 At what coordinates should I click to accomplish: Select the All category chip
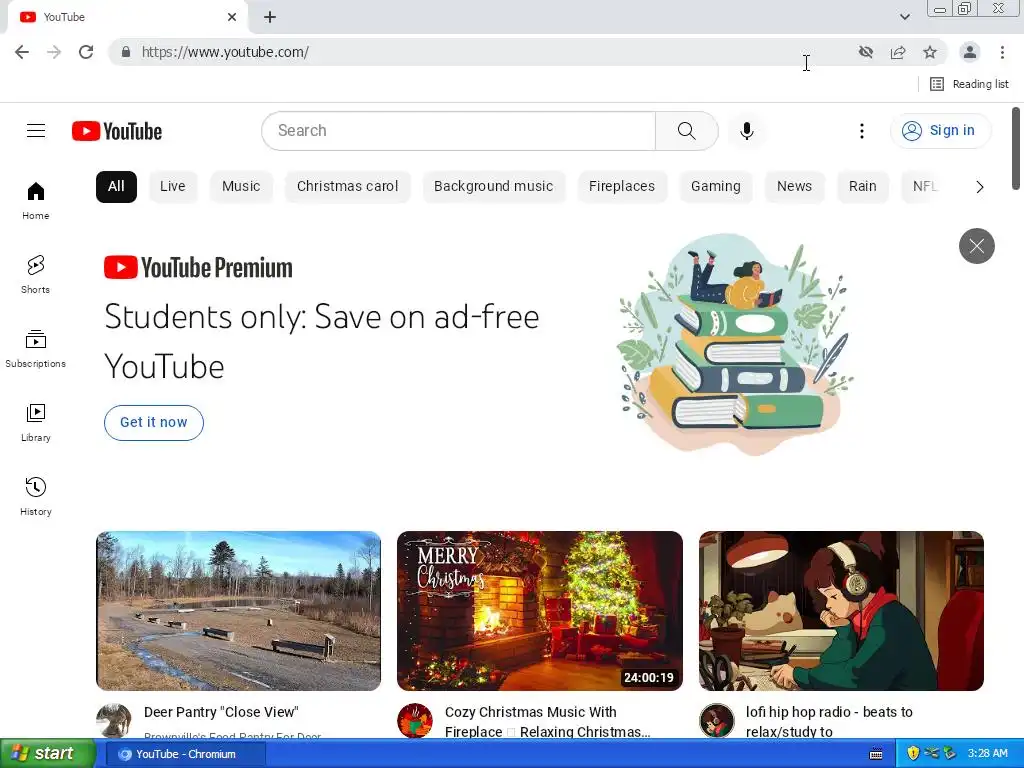pyautogui.click(x=116, y=187)
